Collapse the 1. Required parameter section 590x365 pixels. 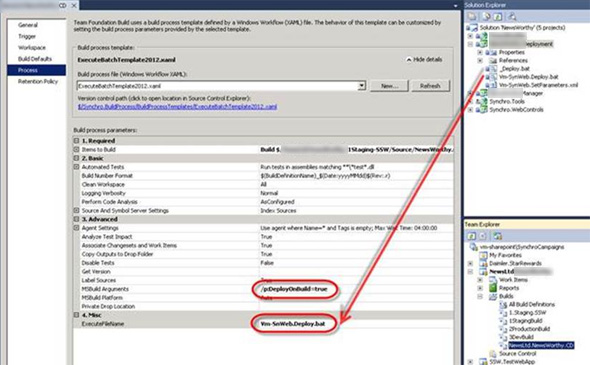(76, 141)
